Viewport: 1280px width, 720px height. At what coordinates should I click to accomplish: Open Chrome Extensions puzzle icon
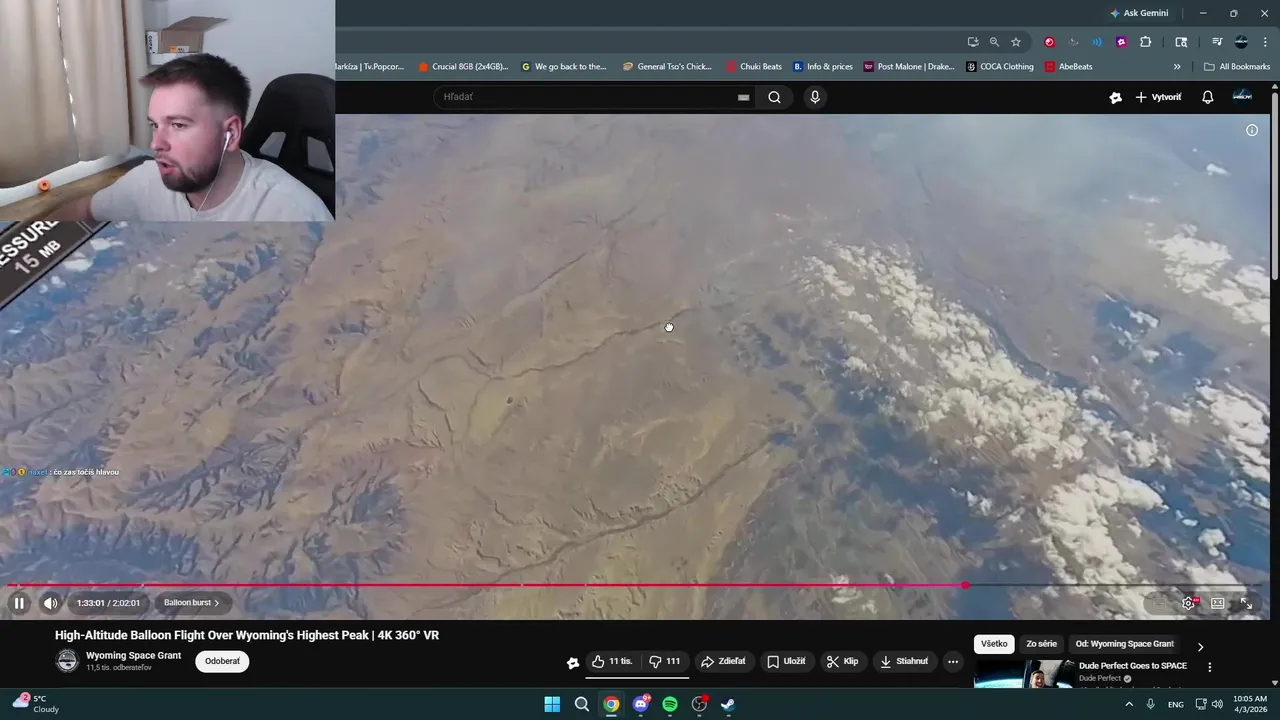tap(1146, 42)
